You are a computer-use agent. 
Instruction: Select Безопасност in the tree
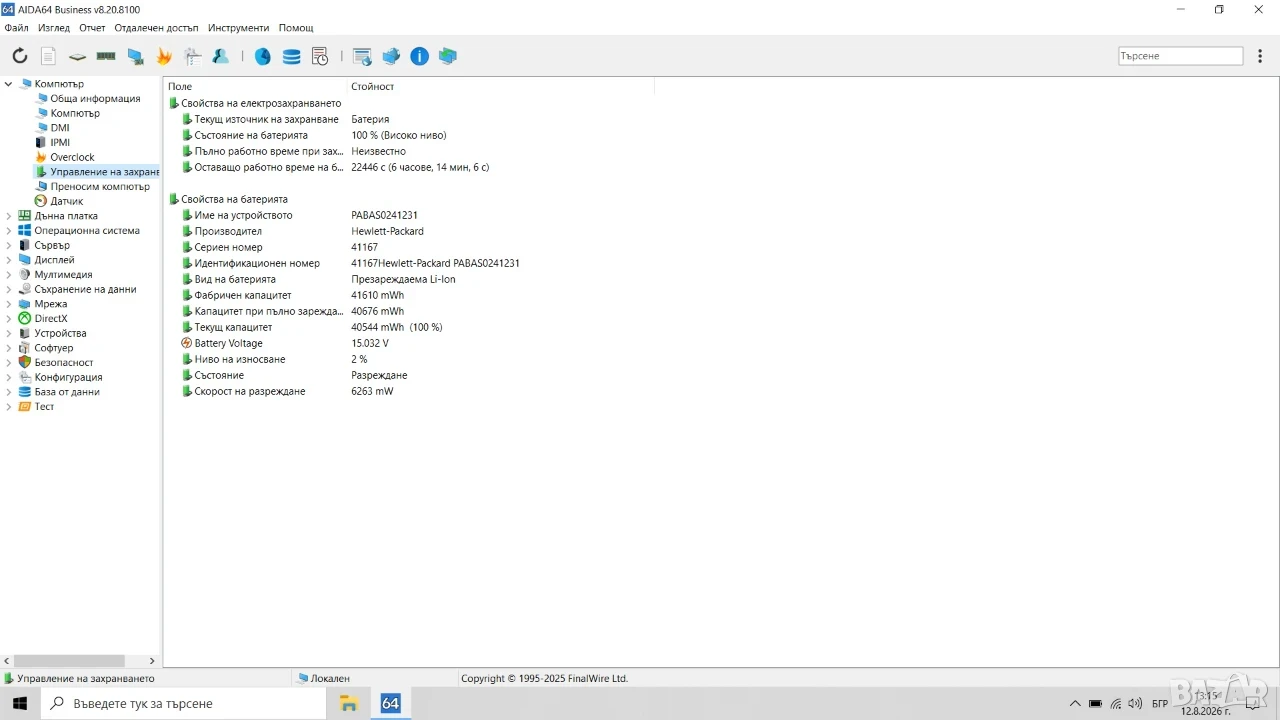[x=64, y=363]
